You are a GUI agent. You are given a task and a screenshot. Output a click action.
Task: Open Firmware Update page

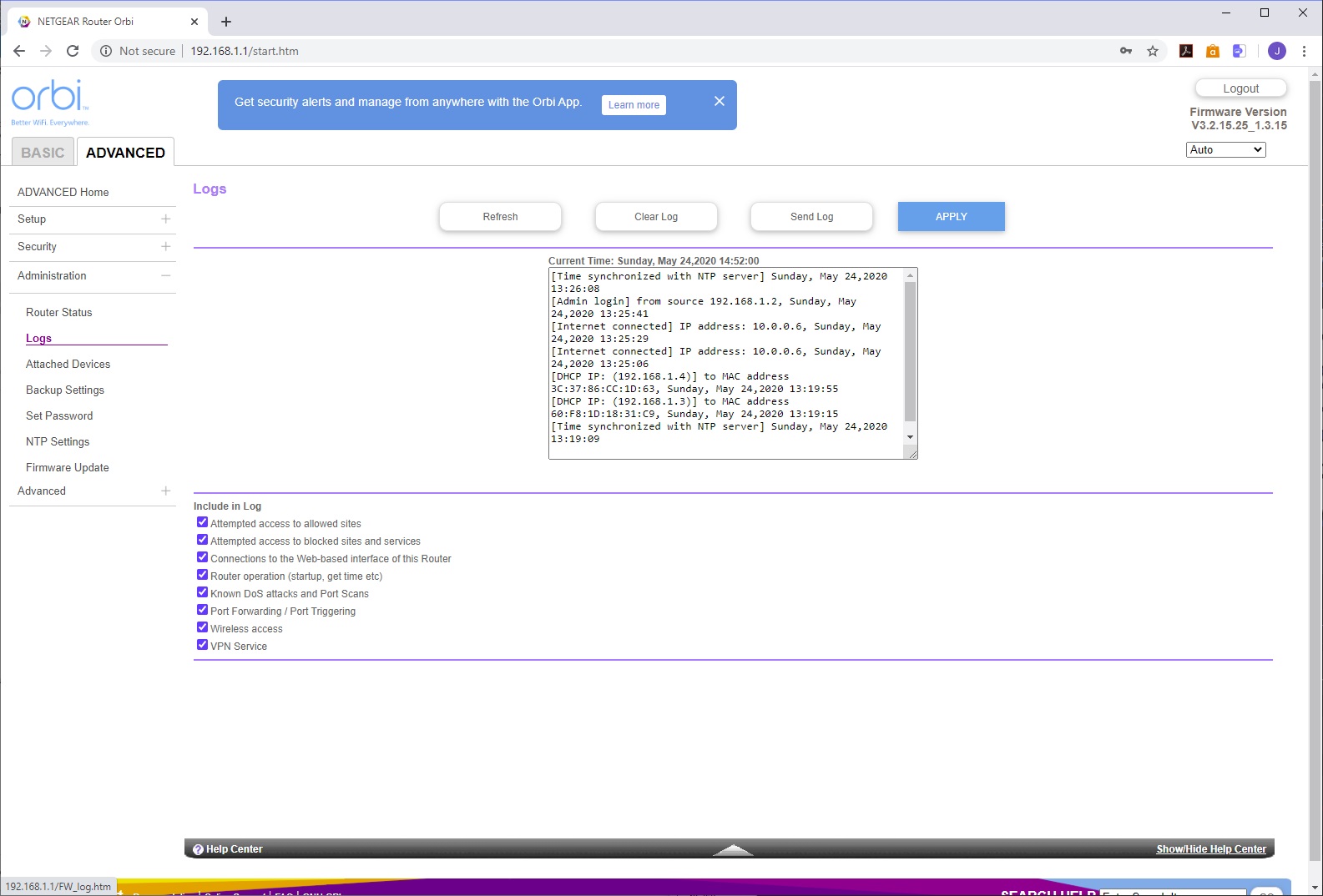coord(68,467)
